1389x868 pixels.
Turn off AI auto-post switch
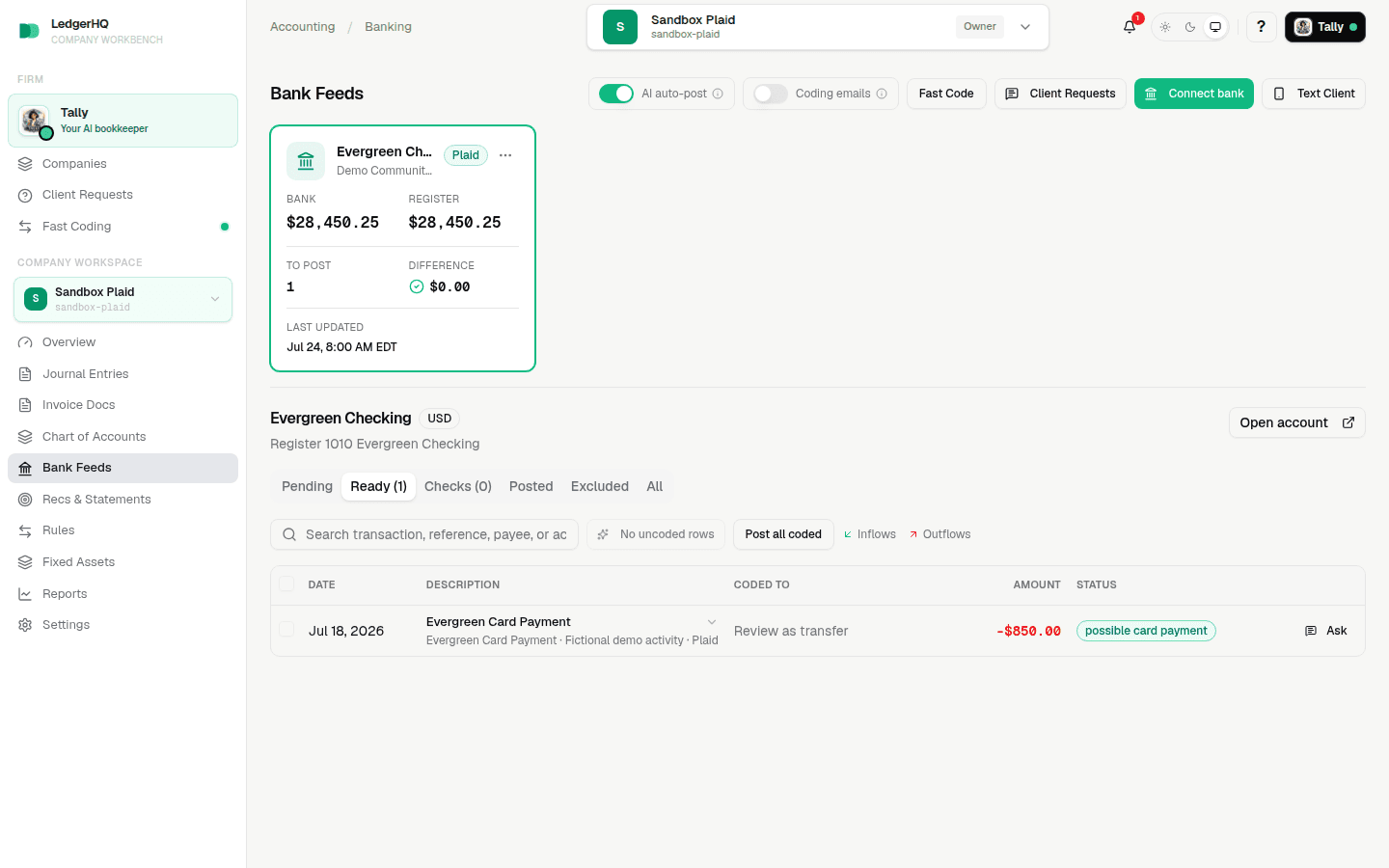point(616,94)
